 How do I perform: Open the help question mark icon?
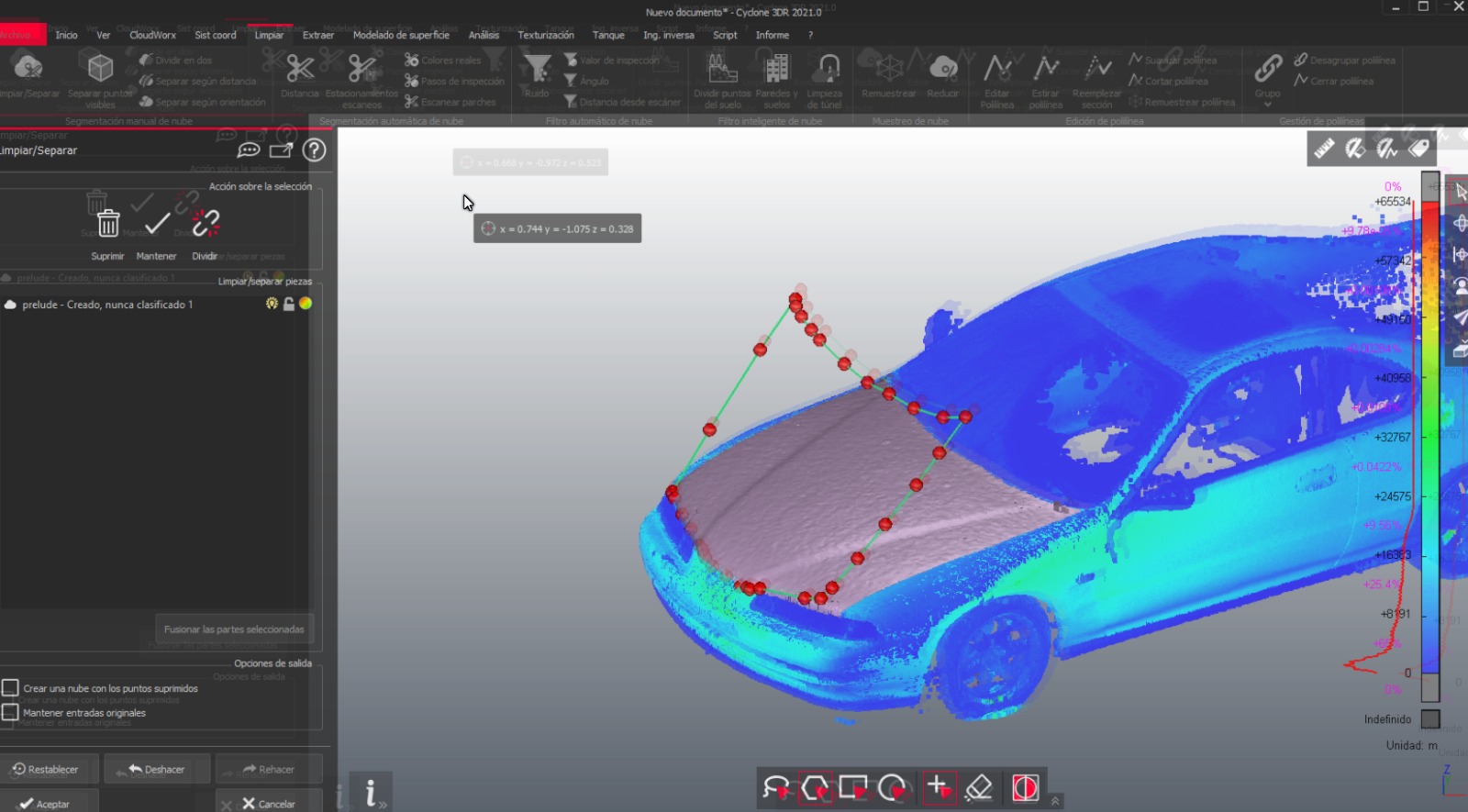coord(314,150)
